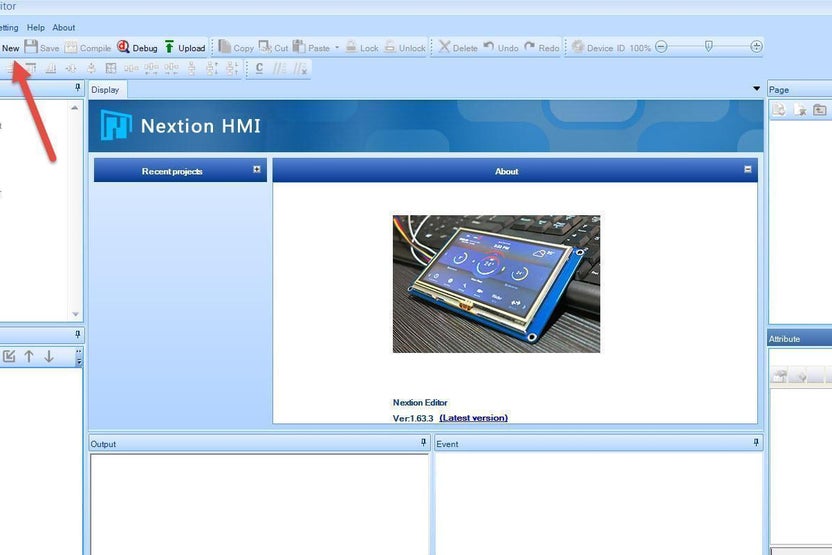Click inside the Event code area
The width and height of the screenshot is (832, 555).
(599, 503)
